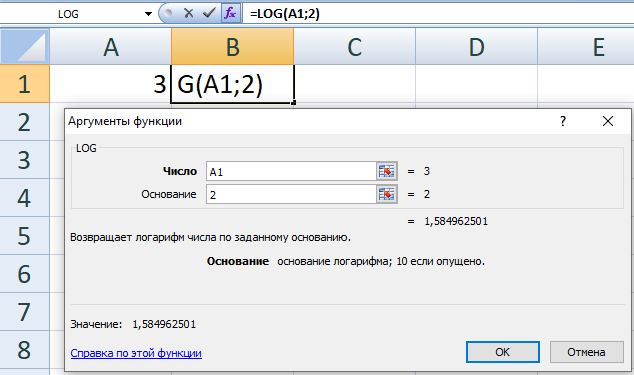Select column C header
This screenshot has height=375, width=634.
(x=355, y=47)
